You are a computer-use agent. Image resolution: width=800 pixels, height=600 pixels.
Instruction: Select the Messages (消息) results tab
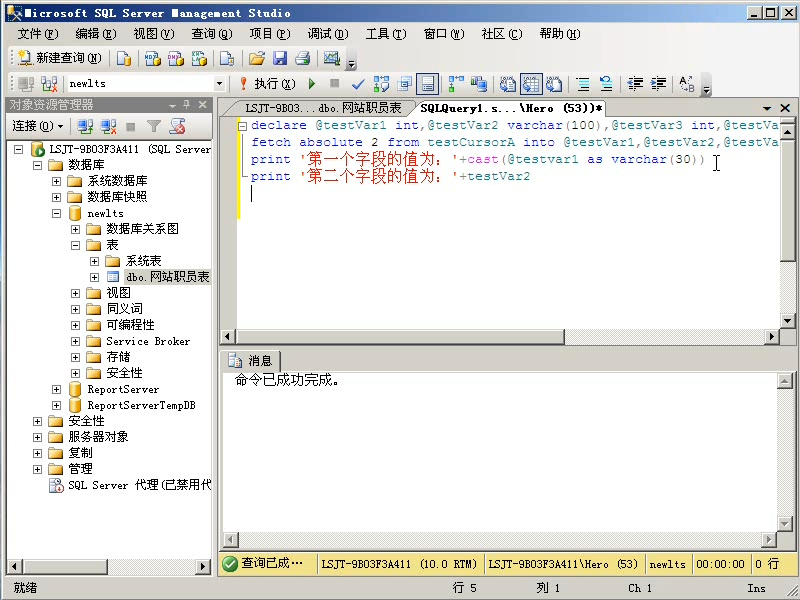click(251, 361)
